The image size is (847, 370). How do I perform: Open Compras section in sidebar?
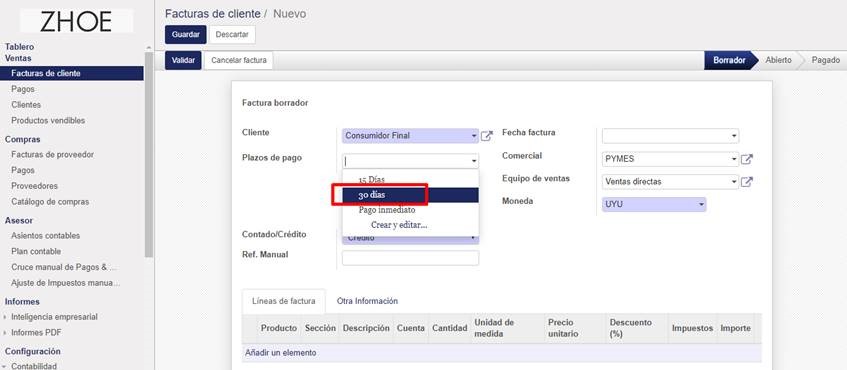23,139
